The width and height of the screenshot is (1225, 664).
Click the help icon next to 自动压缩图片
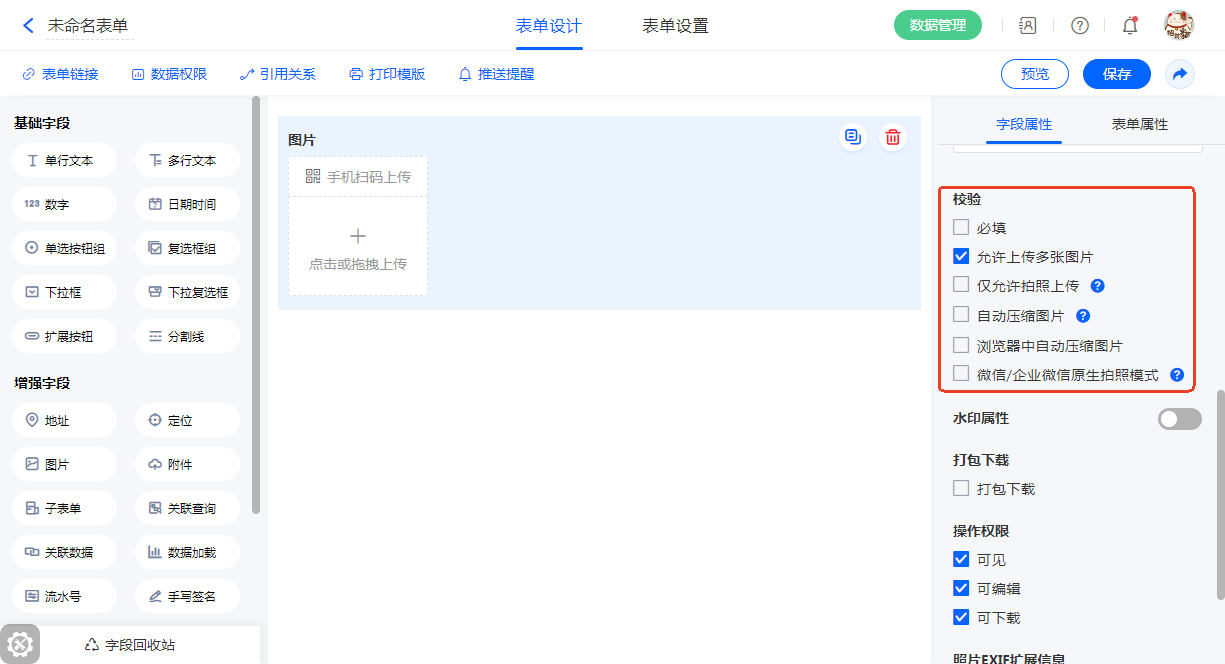tap(1082, 316)
